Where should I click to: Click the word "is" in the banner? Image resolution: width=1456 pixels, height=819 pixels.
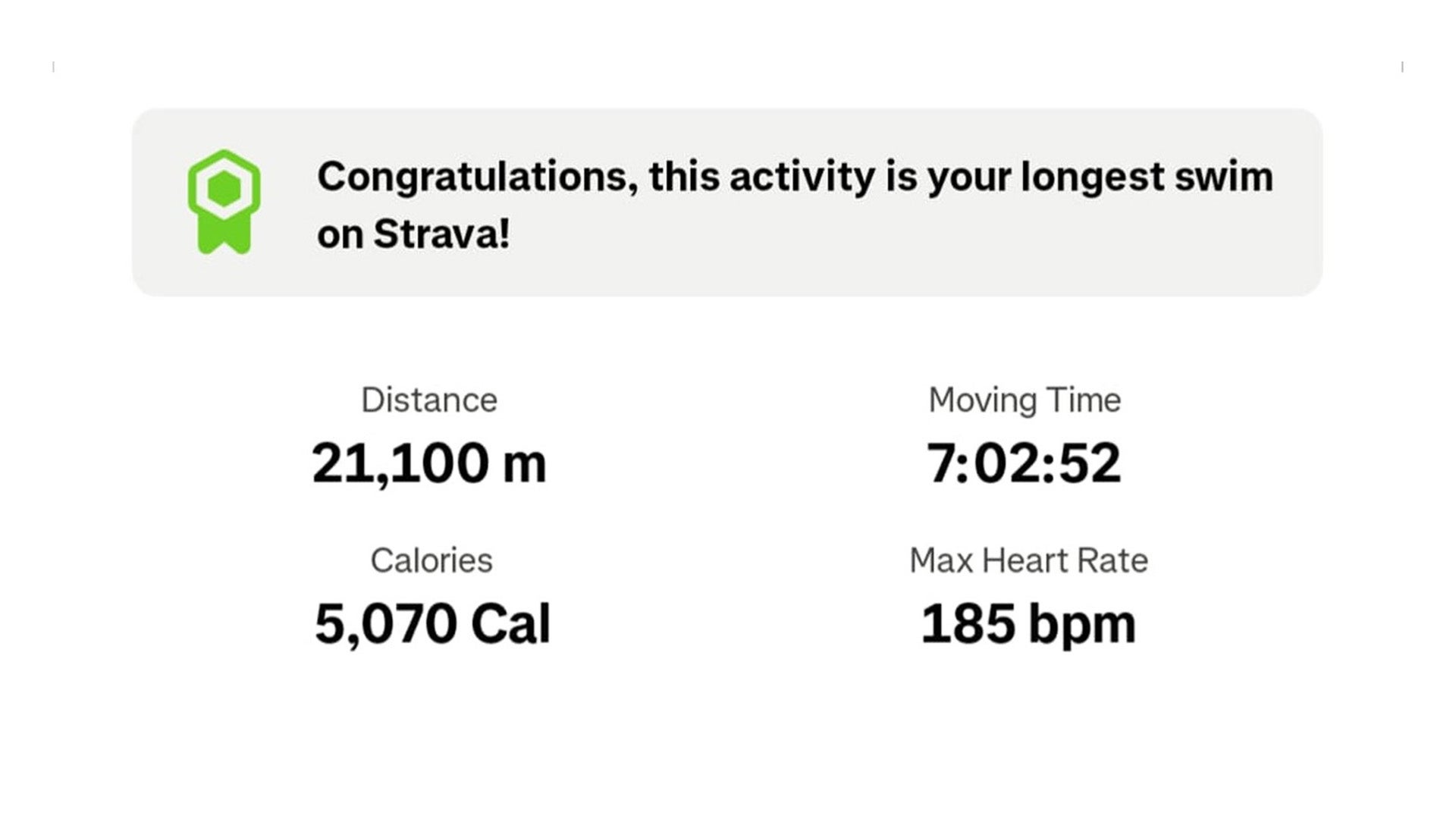902,176
